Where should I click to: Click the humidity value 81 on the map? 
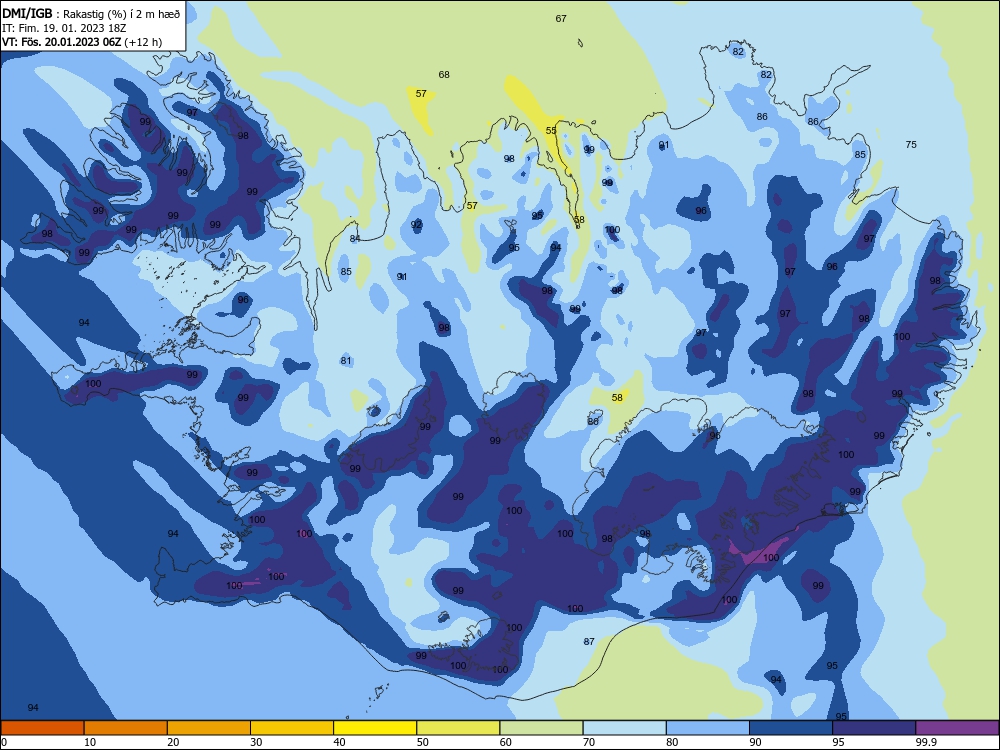click(346, 360)
